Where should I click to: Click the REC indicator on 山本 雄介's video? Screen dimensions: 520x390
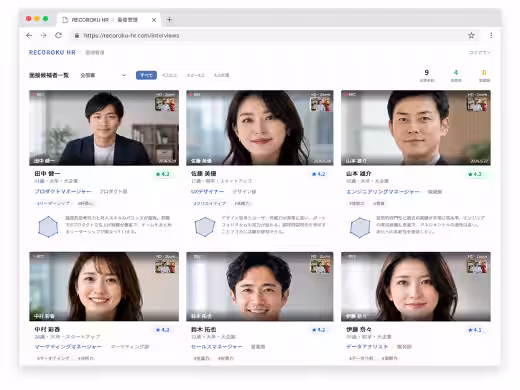(351, 95)
